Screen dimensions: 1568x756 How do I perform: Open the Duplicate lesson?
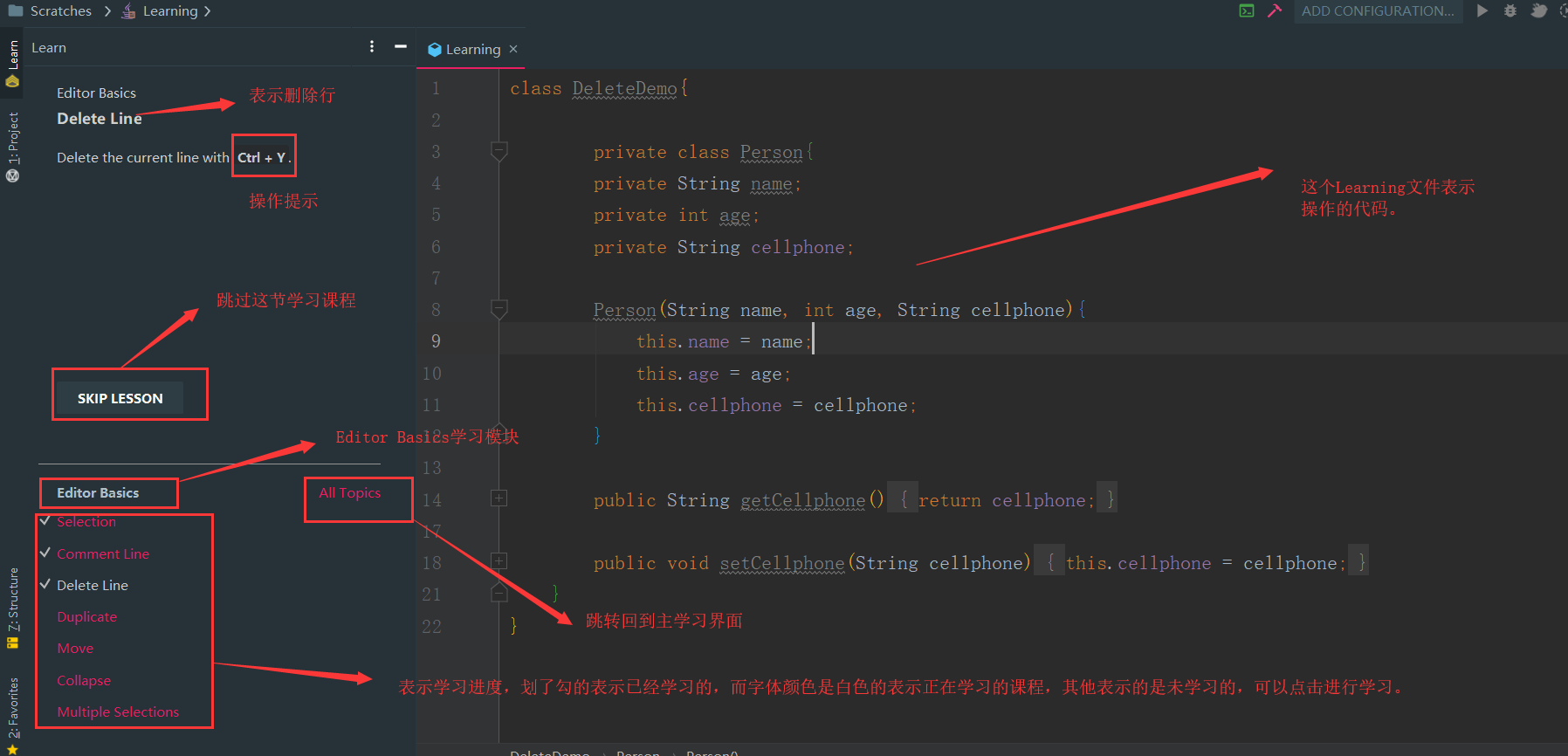coord(87,616)
